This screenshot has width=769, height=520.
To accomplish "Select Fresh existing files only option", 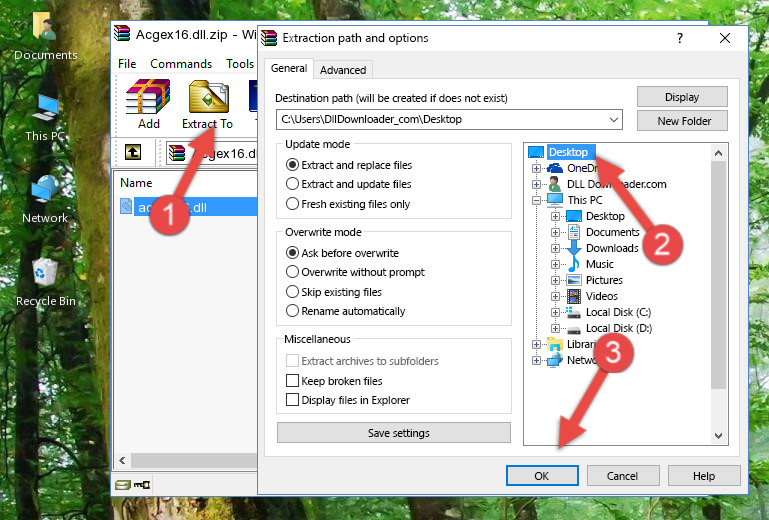I will (292, 204).
